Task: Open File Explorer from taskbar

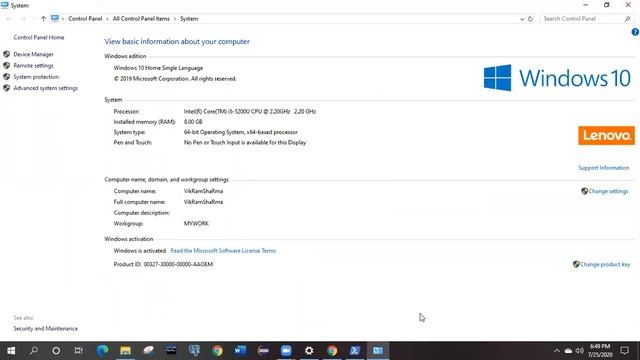Action: pyautogui.click(x=125, y=351)
